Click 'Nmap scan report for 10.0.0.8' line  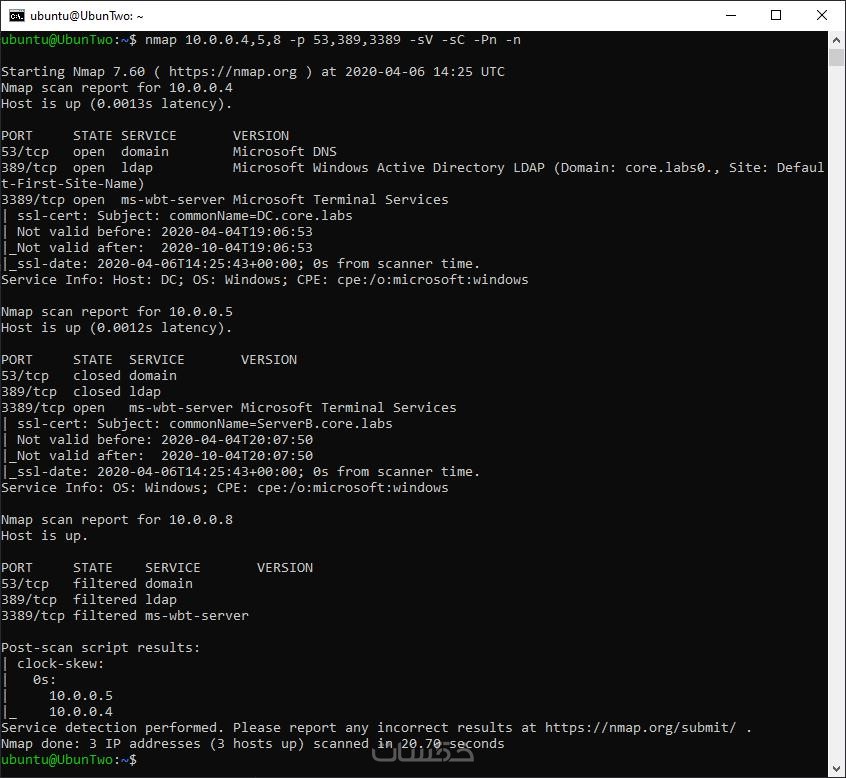pos(117,520)
